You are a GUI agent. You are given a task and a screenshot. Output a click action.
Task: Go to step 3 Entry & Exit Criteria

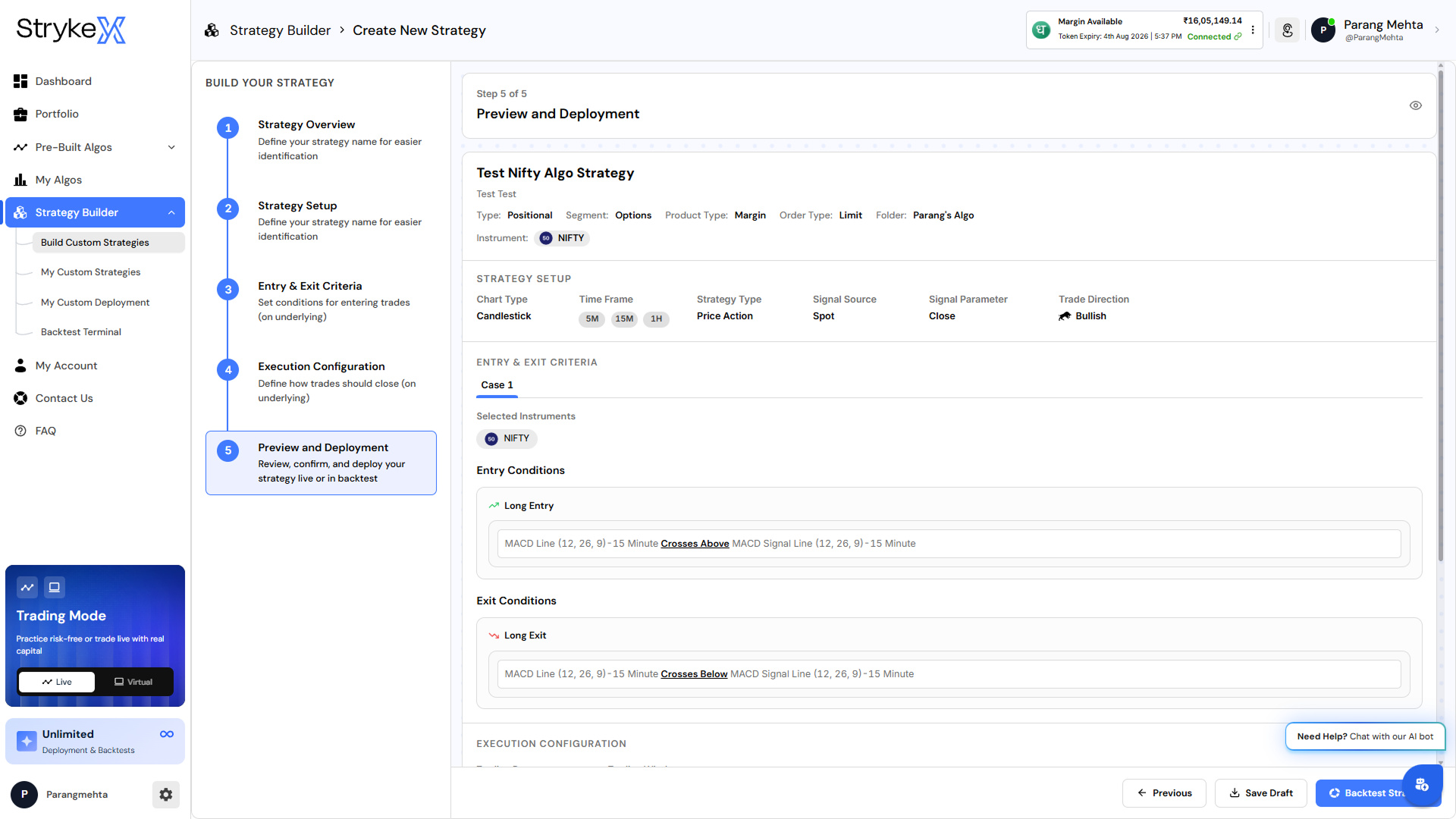322,301
